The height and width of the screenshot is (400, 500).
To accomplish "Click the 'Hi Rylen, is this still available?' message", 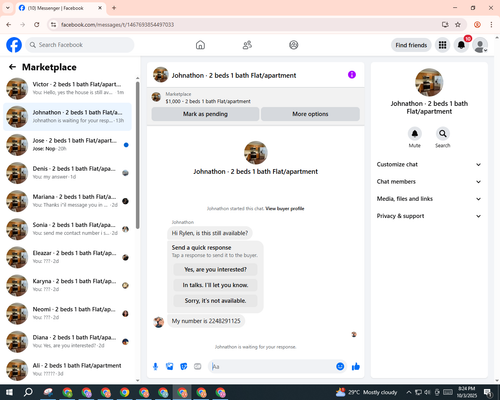I will (210, 233).
